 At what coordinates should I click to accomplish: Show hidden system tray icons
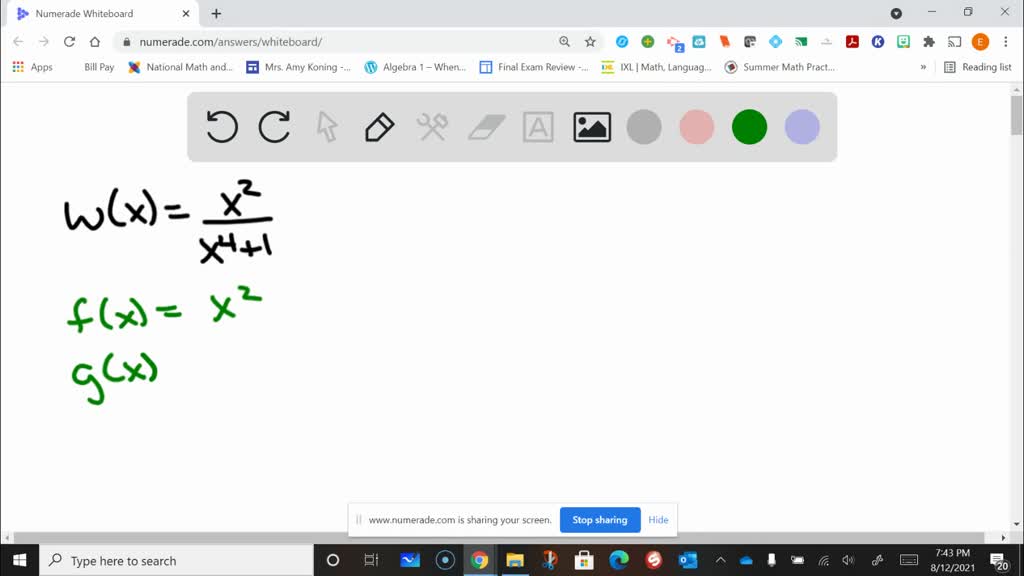(720, 561)
